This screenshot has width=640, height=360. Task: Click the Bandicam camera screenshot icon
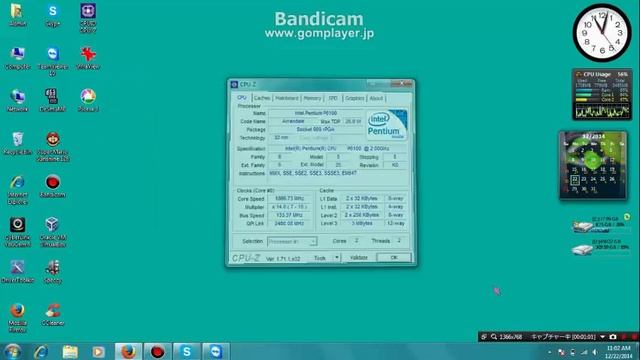click(613, 337)
